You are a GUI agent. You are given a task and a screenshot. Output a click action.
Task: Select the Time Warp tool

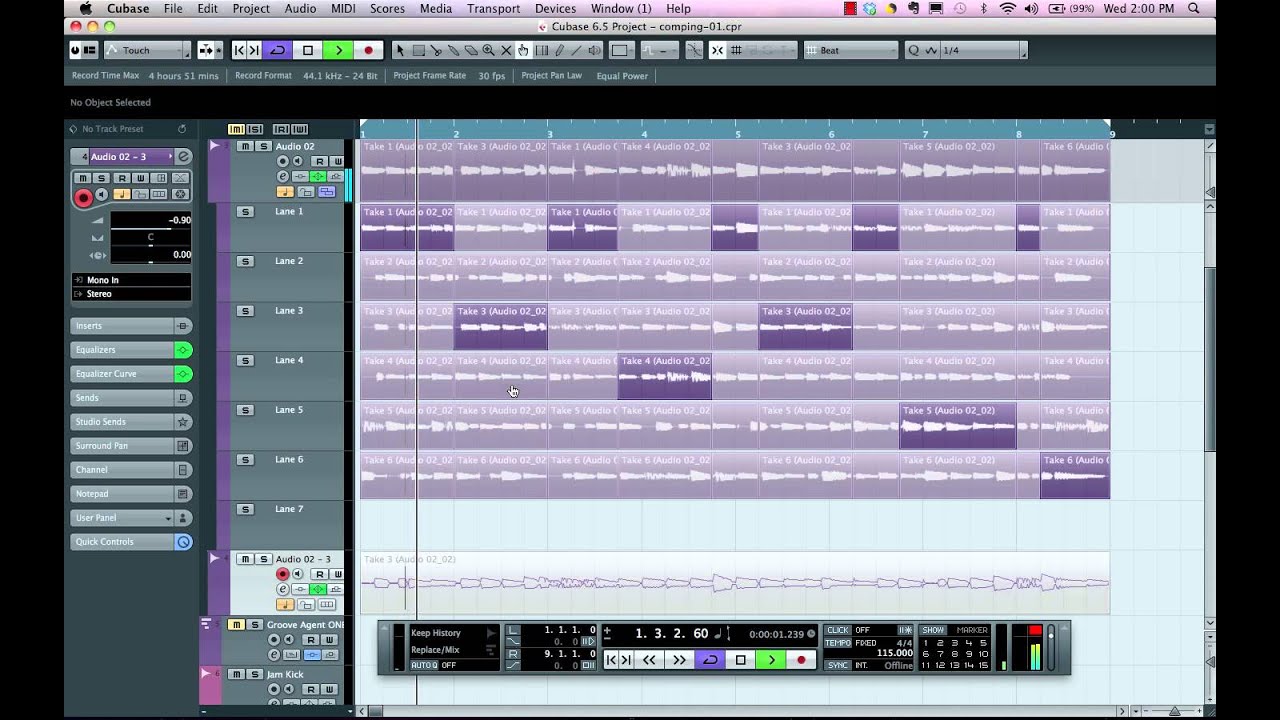click(x=541, y=50)
